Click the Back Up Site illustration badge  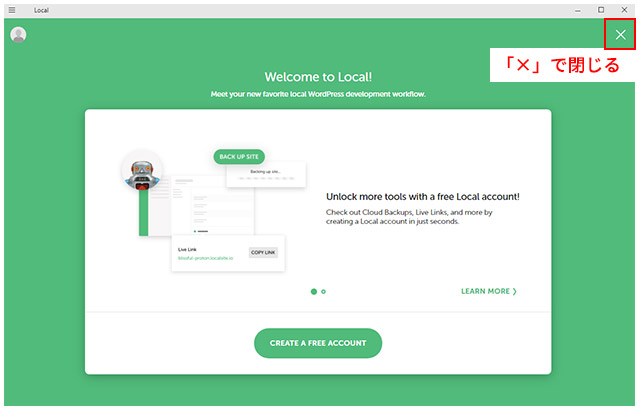239,157
